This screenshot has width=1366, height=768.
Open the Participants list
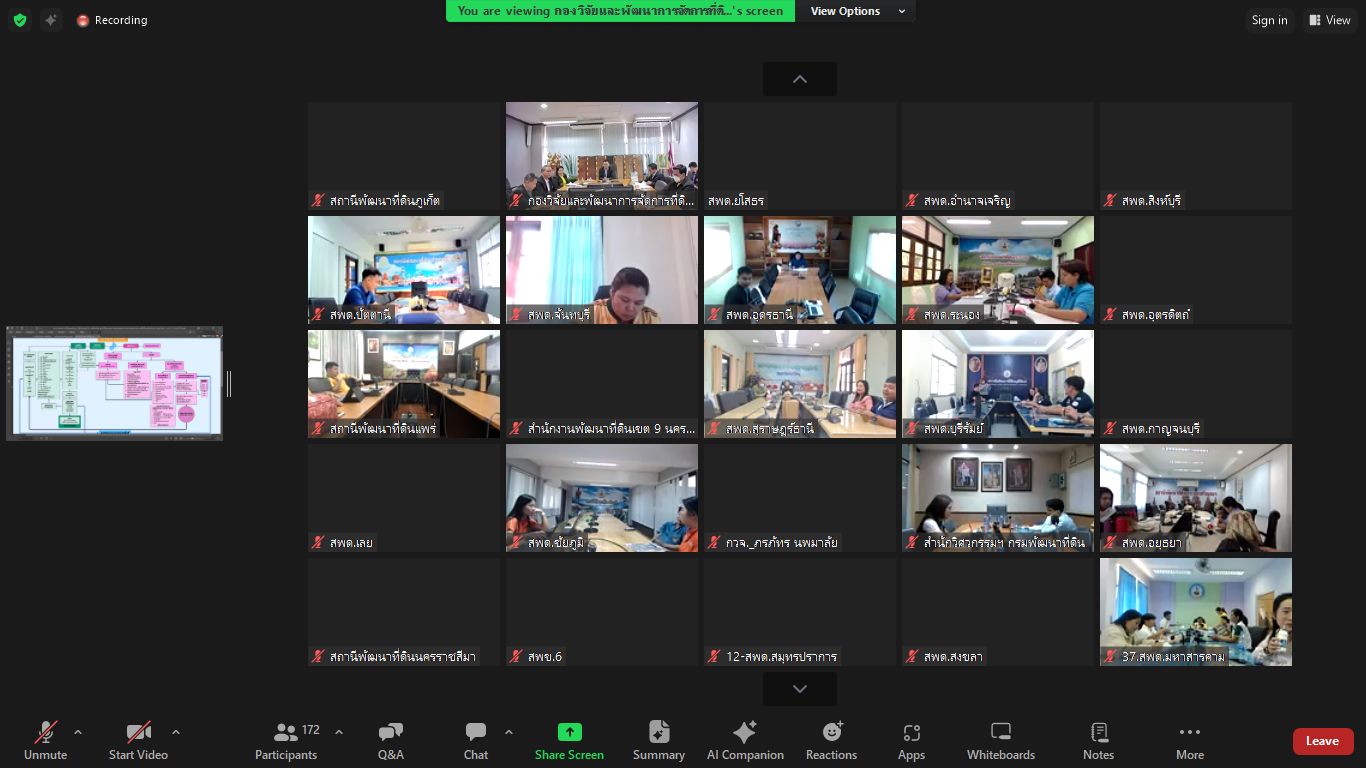(286, 741)
